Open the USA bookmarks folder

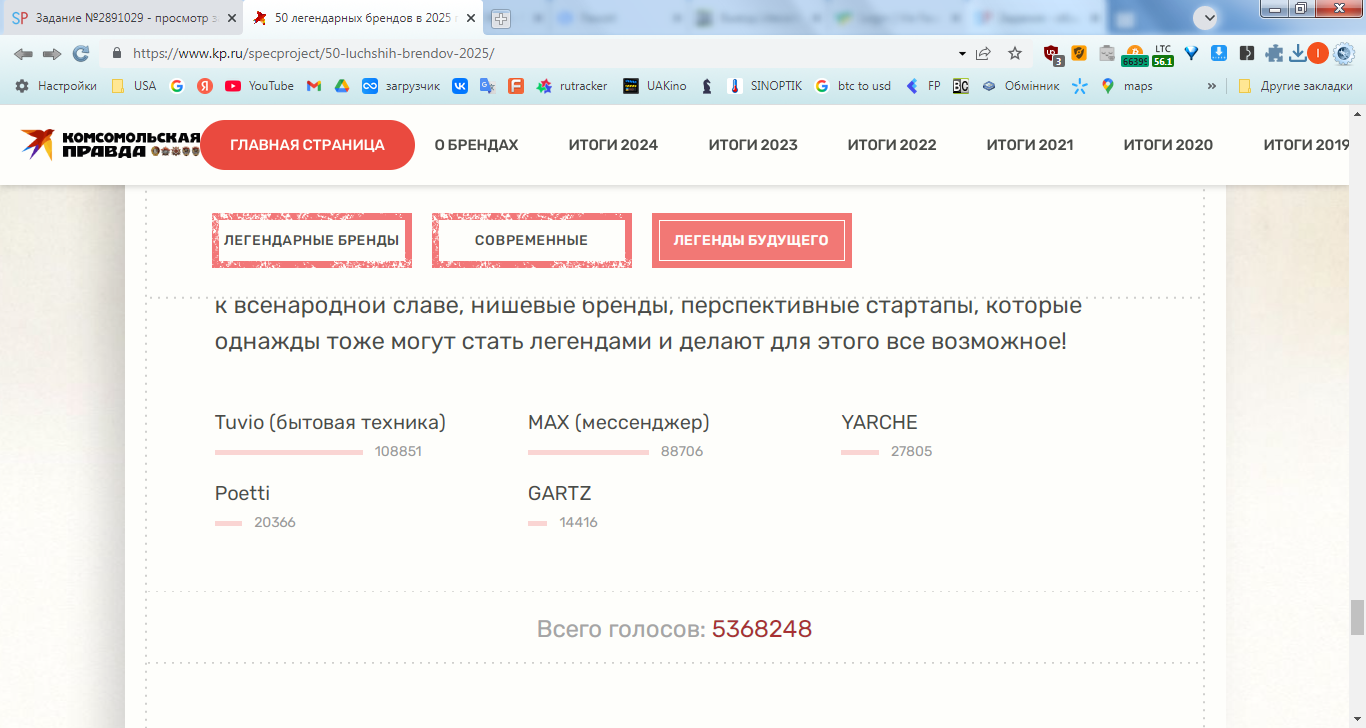click(x=133, y=86)
